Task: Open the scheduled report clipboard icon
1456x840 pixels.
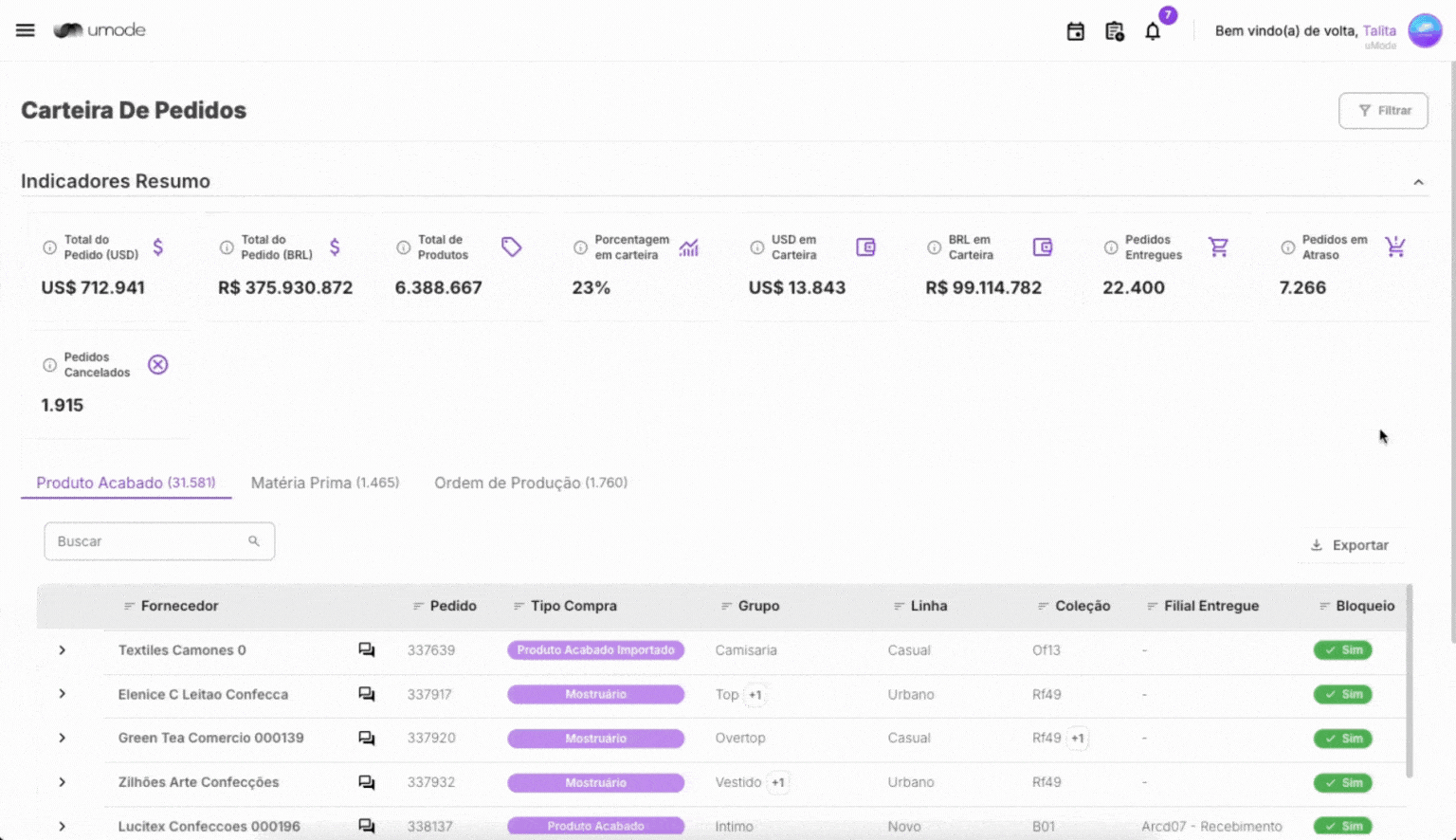Action: pos(1115,31)
